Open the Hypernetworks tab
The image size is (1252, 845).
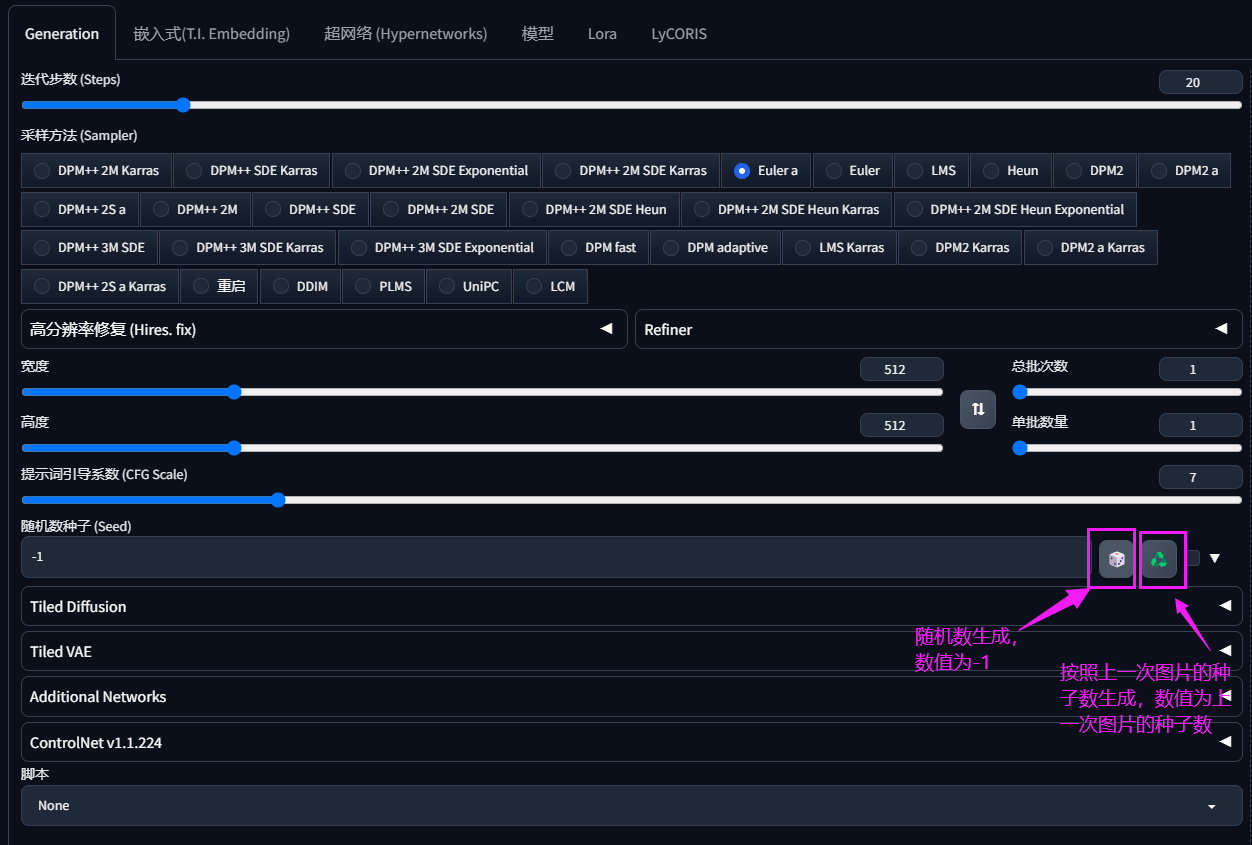pos(405,34)
